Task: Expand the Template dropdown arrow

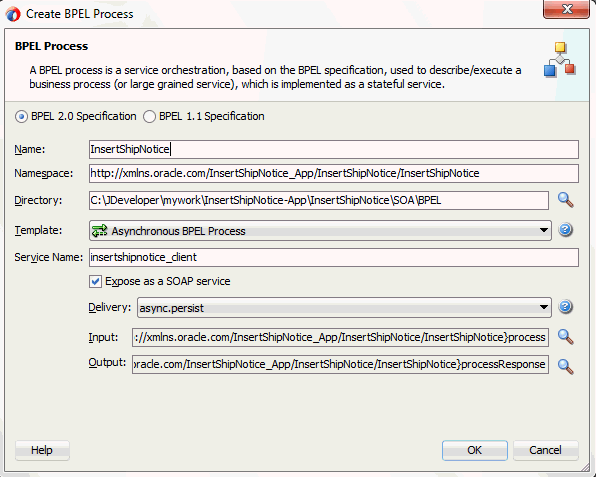Action: click(x=544, y=230)
